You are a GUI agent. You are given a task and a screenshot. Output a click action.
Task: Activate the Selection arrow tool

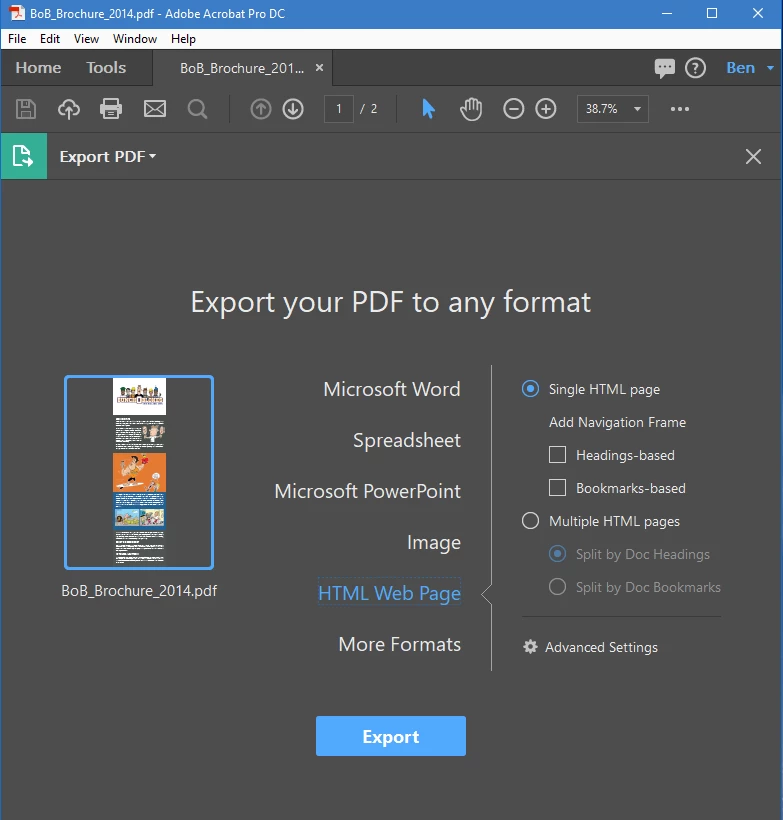coord(428,109)
